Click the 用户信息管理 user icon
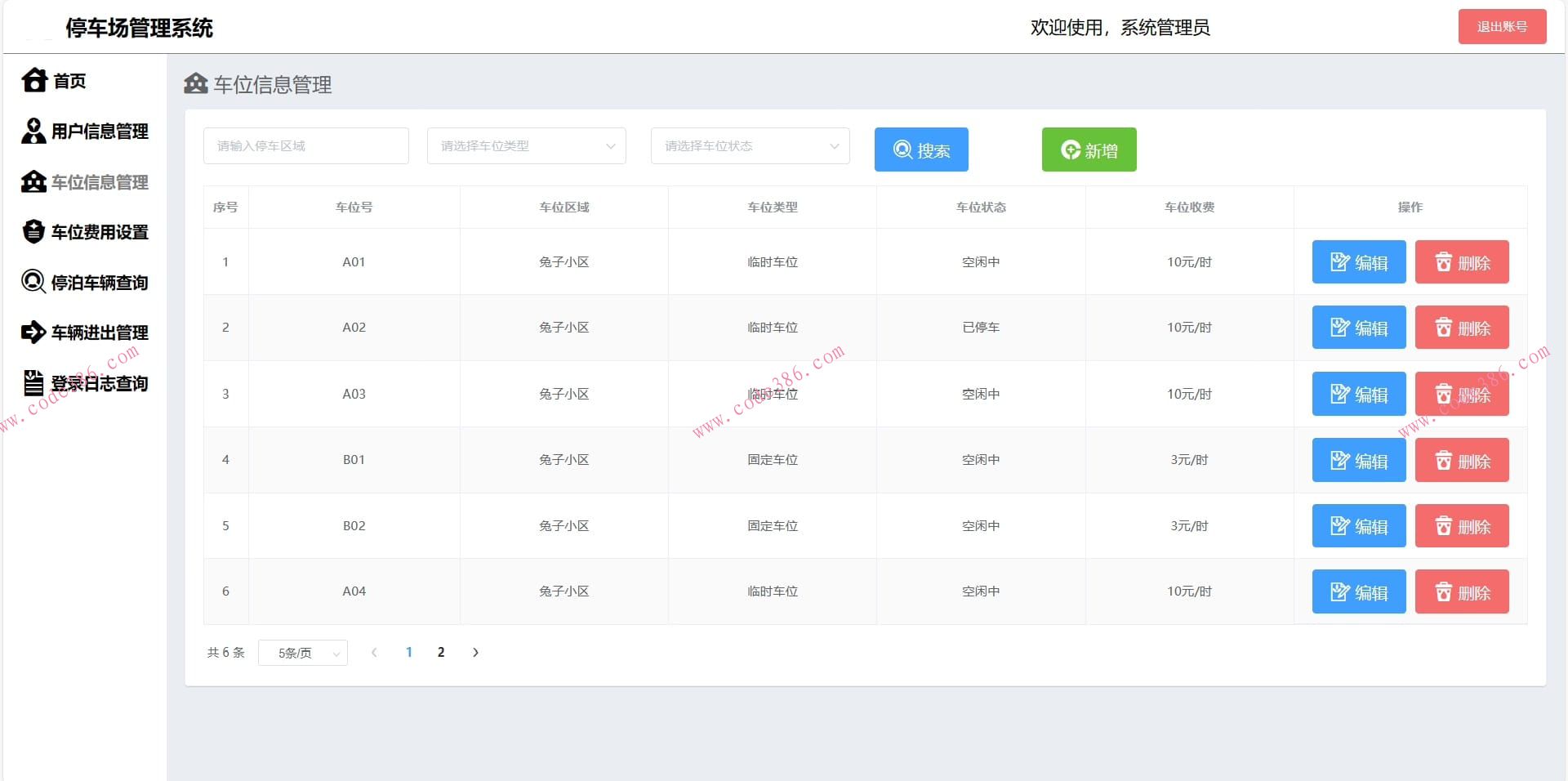 click(33, 132)
